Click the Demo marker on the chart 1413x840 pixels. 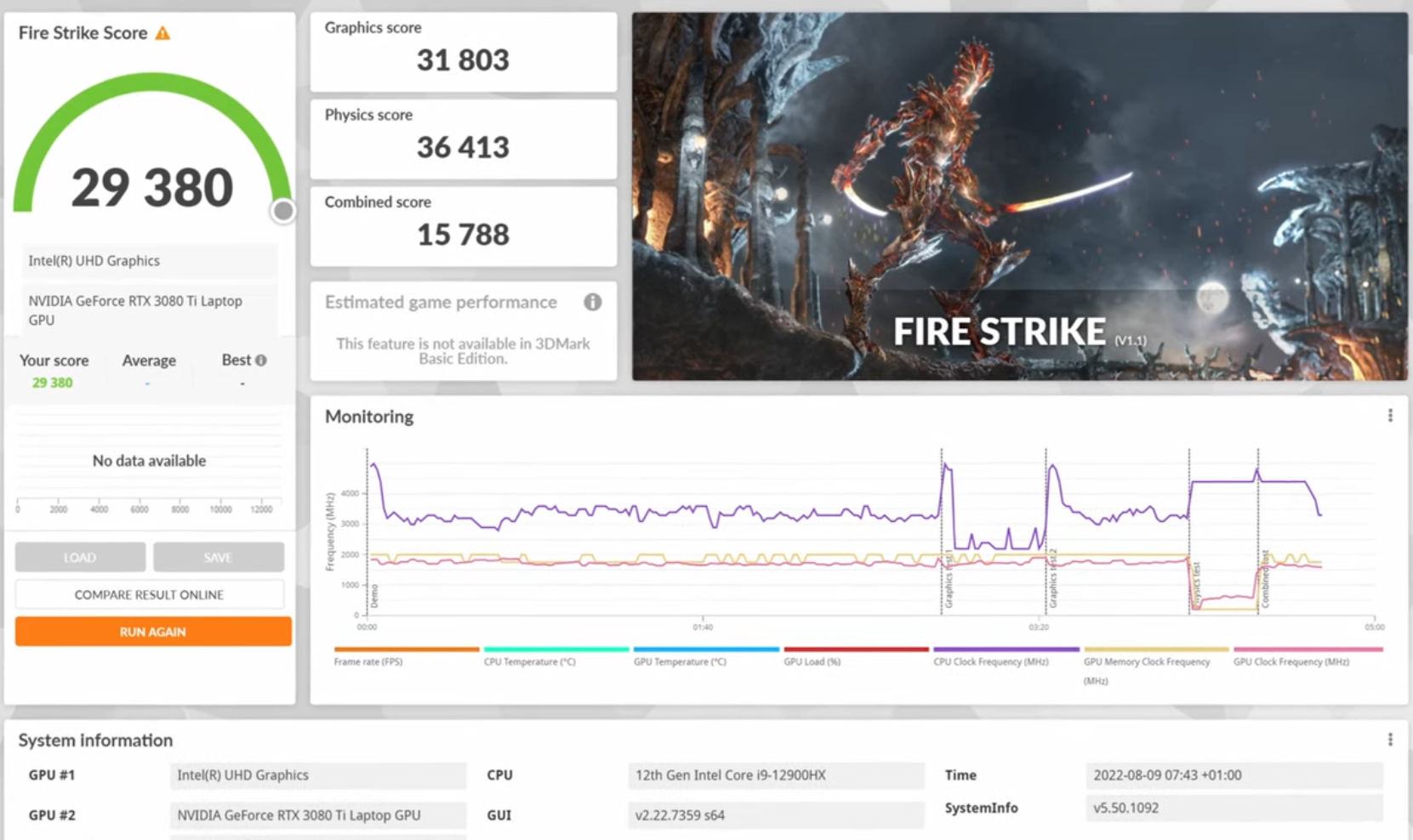coord(373,595)
